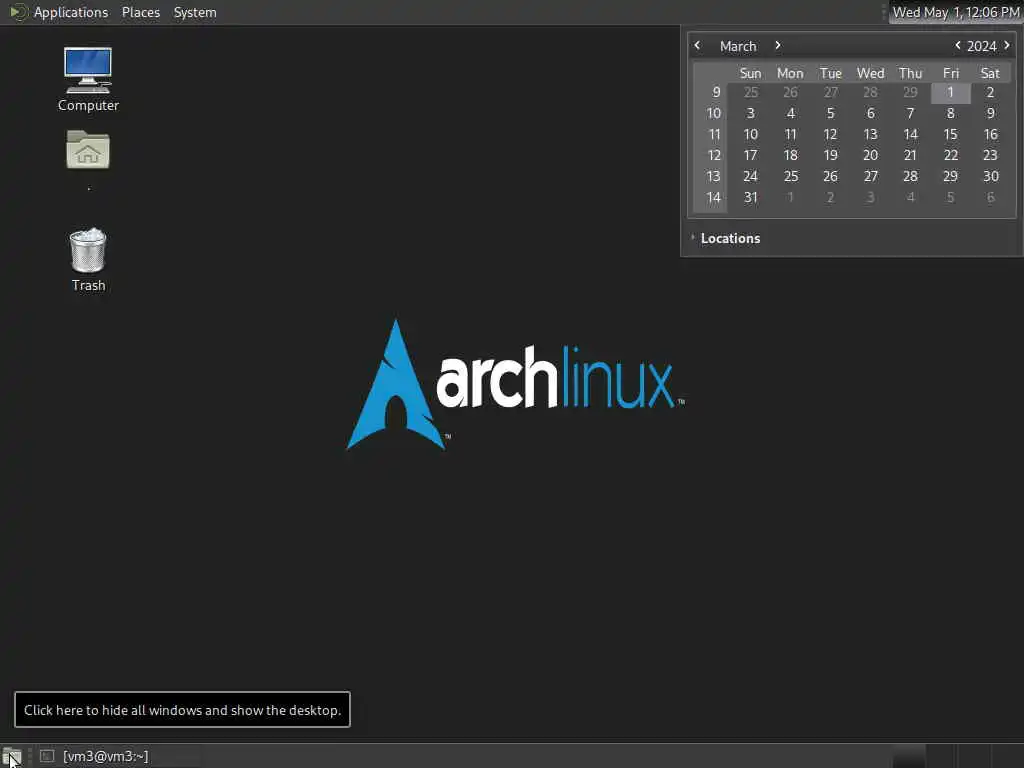The height and width of the screenshot is (768, 1024).
Task: Toggle the clock showing Wed May 1
Action: pos(955,12)
